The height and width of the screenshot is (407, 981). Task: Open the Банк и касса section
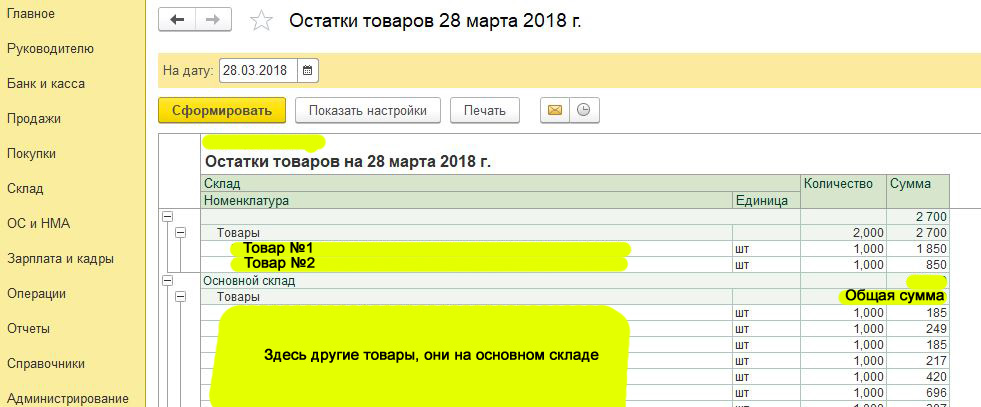pos(46,83)
